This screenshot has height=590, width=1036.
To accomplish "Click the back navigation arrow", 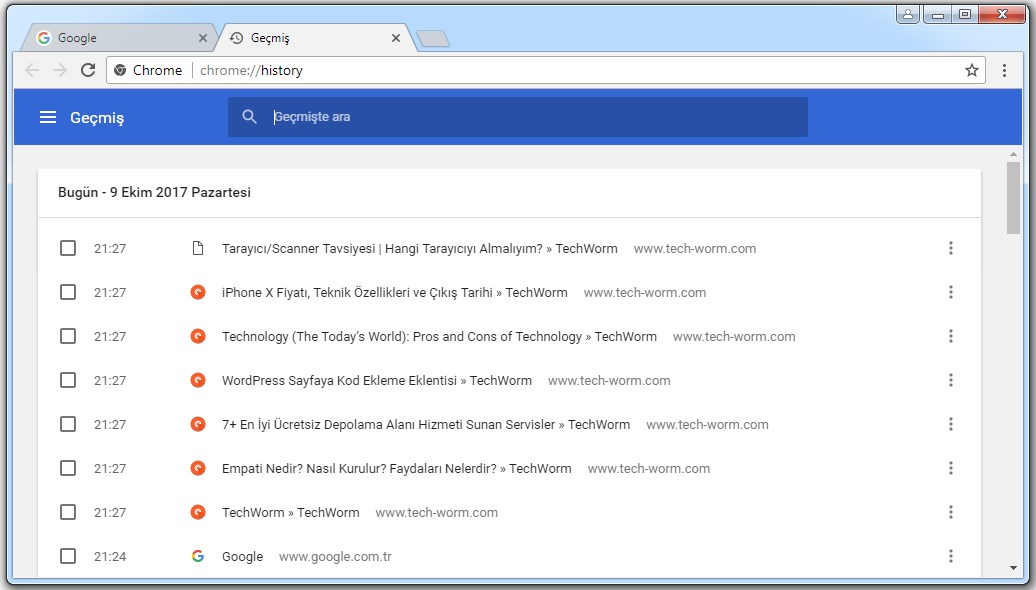I will coord(32,70).
